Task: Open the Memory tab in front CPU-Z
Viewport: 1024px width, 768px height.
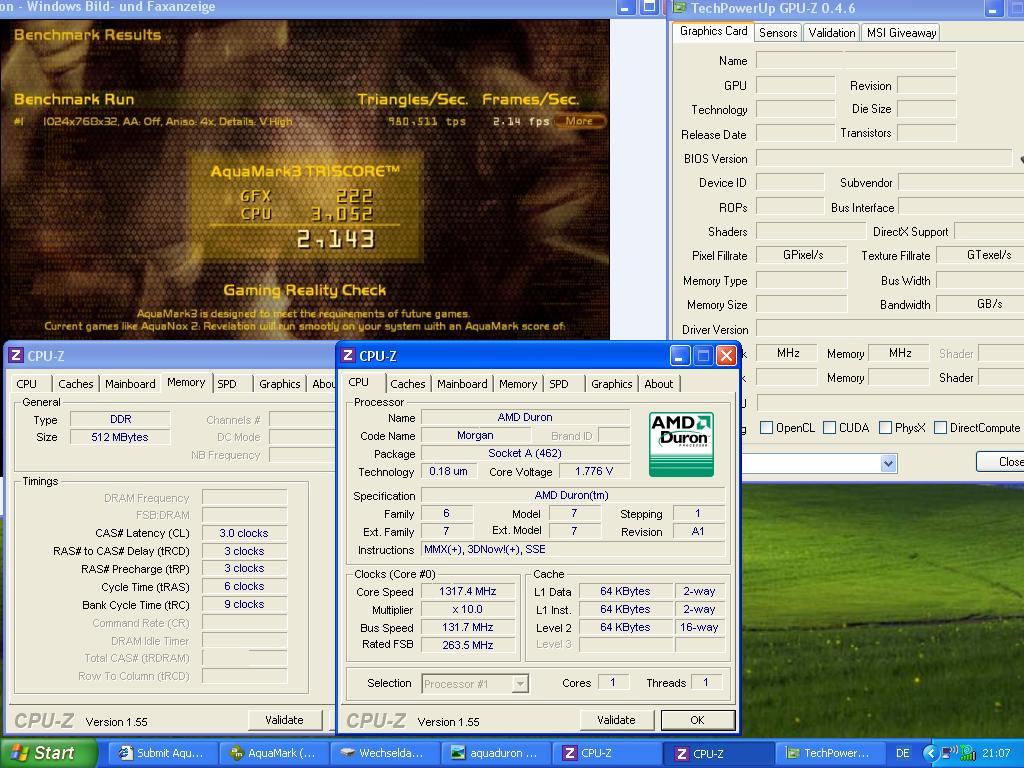Action: (x=518, y=384)
